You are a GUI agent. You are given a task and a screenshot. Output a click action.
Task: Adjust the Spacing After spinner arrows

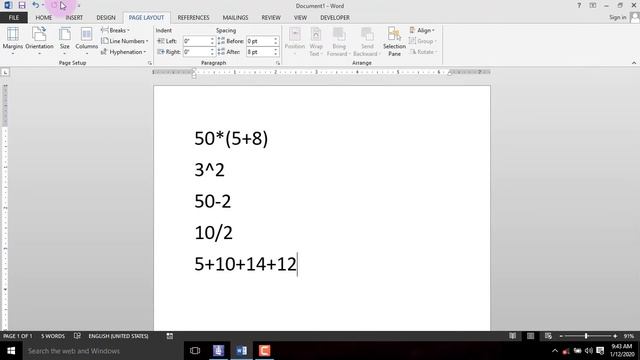pyautogui.click(x=276, y=52)
